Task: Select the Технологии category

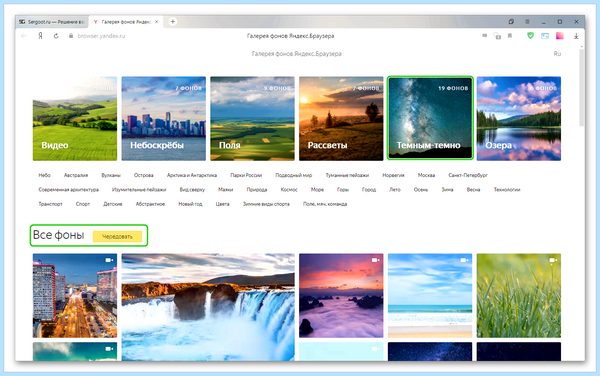Action: pos(507,190)
